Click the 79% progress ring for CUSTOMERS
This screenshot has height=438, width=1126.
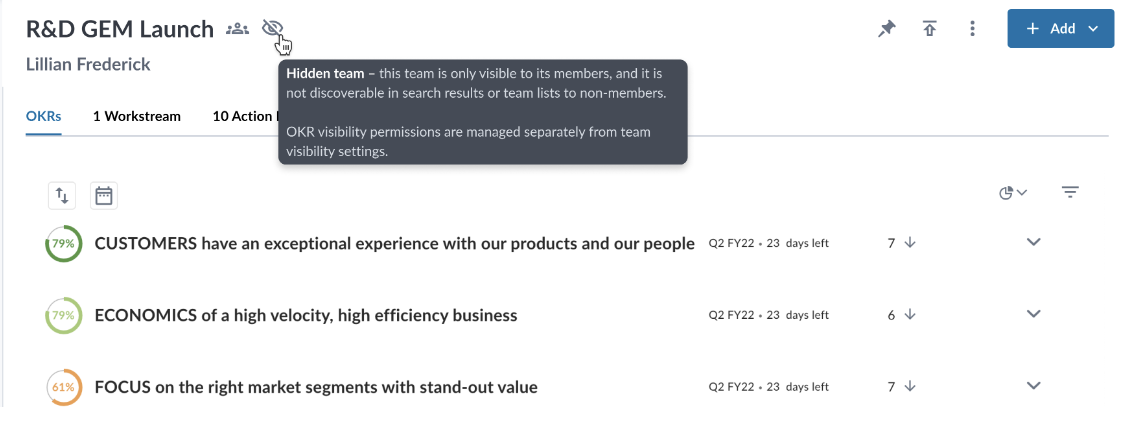click(63, 243)
